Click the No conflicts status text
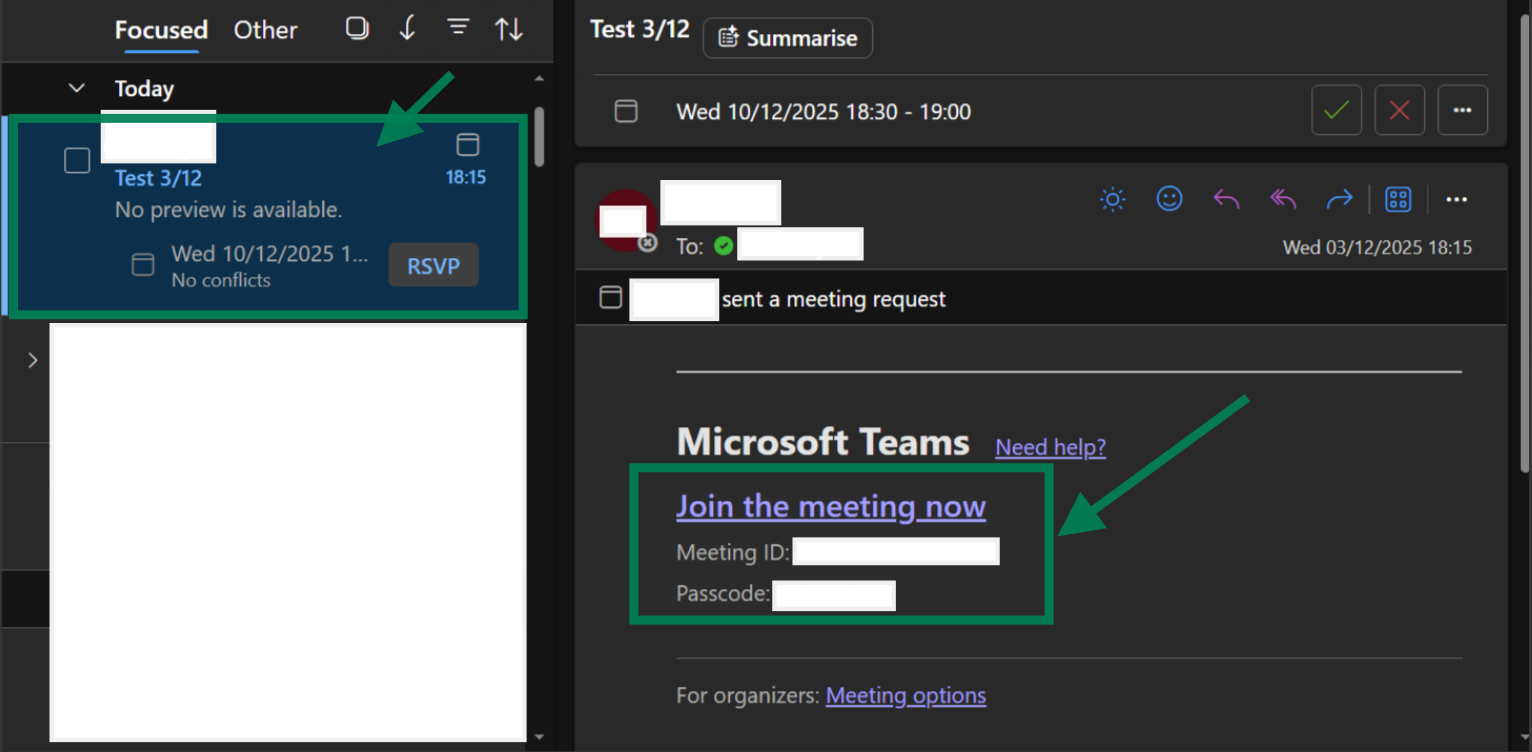 coord(221,280)
